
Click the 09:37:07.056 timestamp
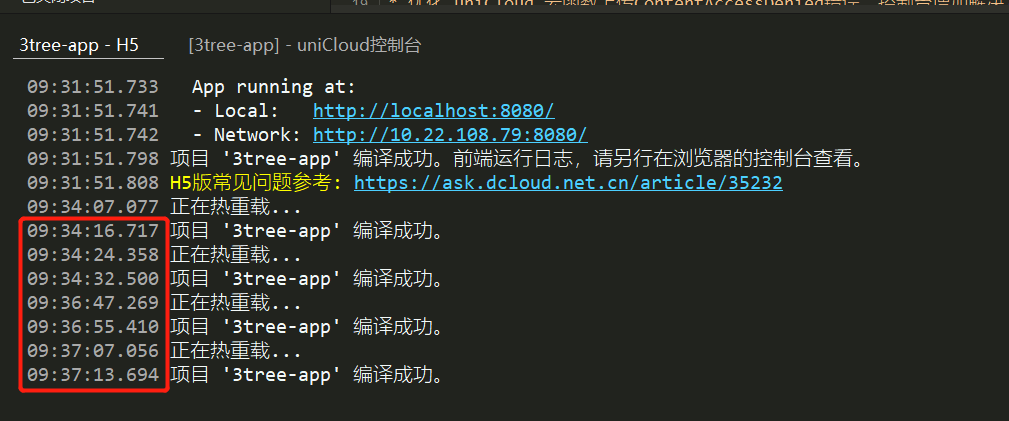click(93, 351)
